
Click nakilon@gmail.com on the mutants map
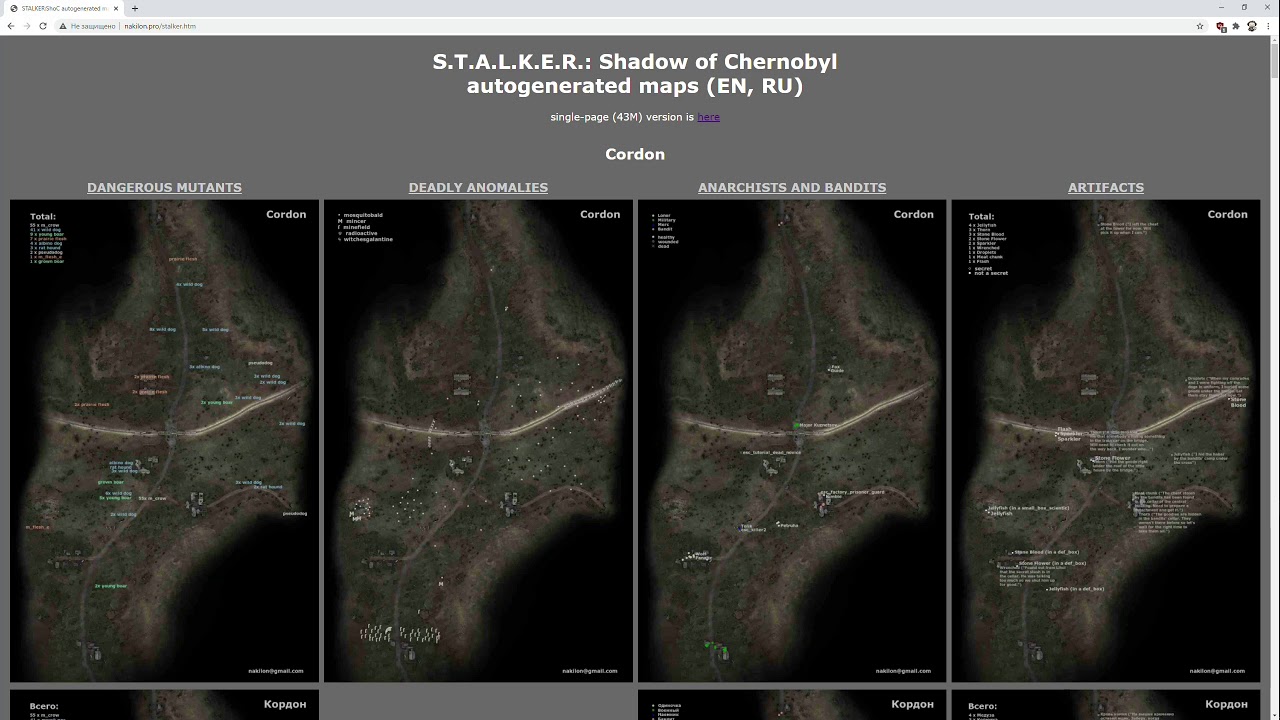coord(276,671)
